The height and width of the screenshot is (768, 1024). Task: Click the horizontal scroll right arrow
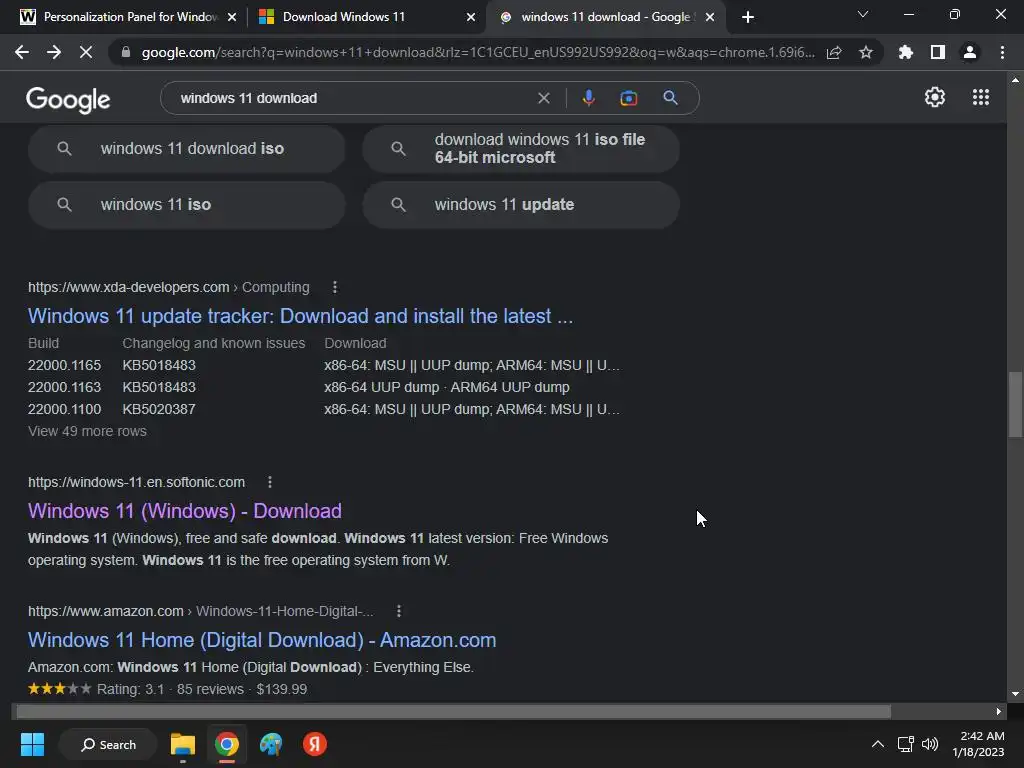998,711
